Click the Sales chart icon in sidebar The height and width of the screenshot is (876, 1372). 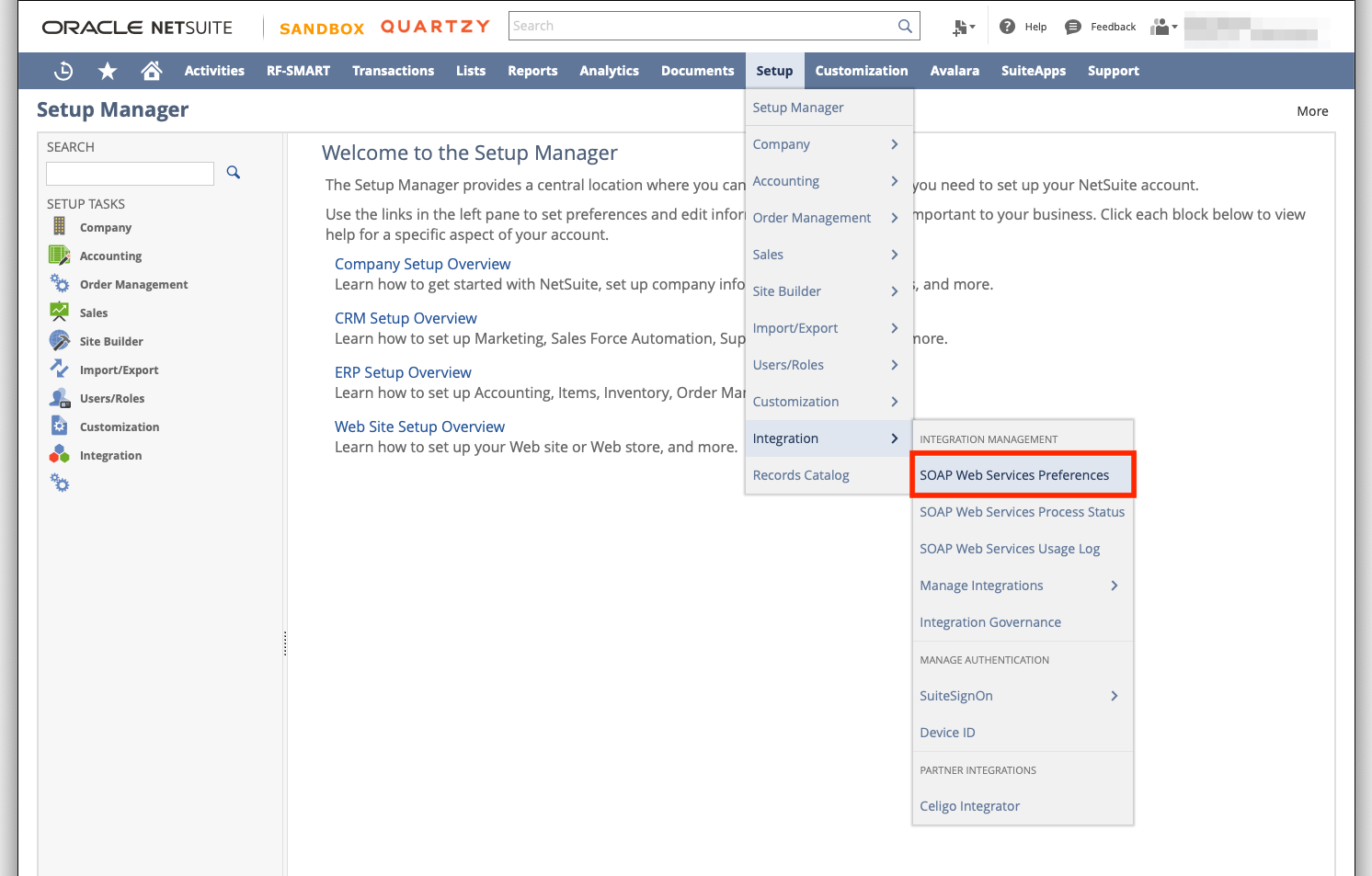[x=59, y=312]
